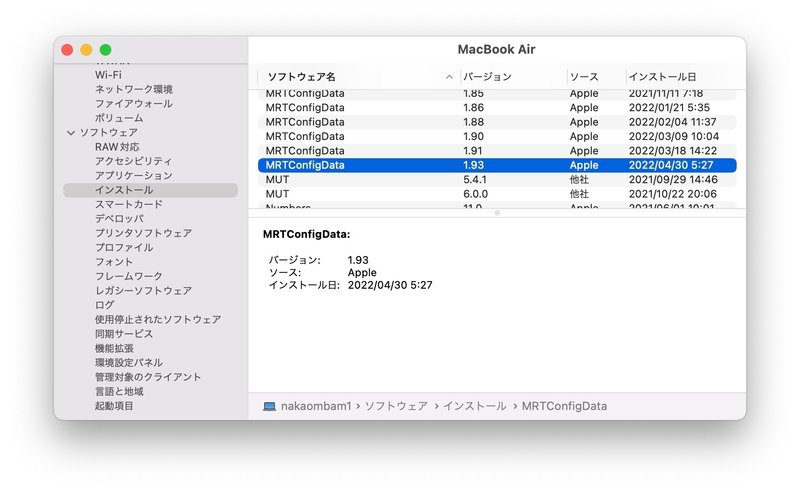The image size is (800, 491).
Task: Close the window with red button
Action: pos(67,50)
